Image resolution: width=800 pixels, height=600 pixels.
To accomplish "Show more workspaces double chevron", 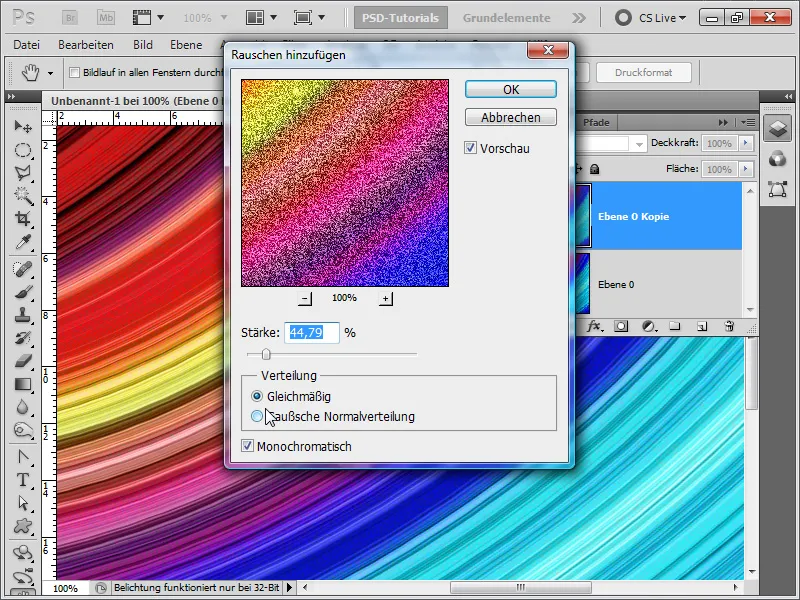I will (x=579, y=18).
